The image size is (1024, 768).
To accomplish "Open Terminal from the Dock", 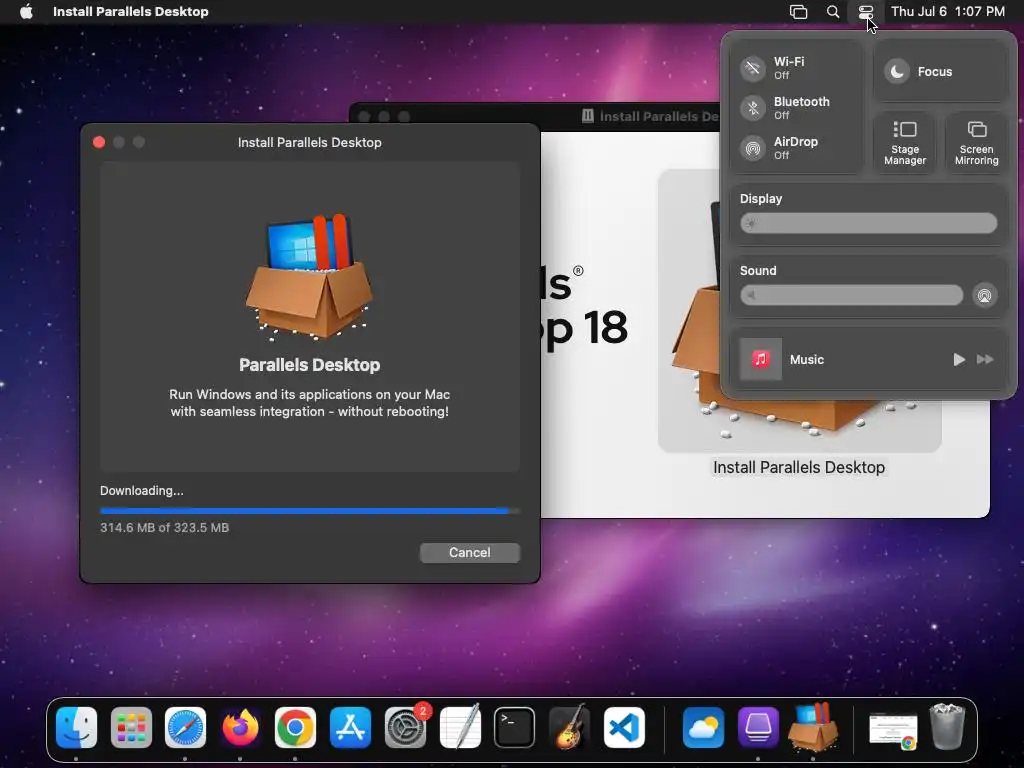I will tap(515, 728).
